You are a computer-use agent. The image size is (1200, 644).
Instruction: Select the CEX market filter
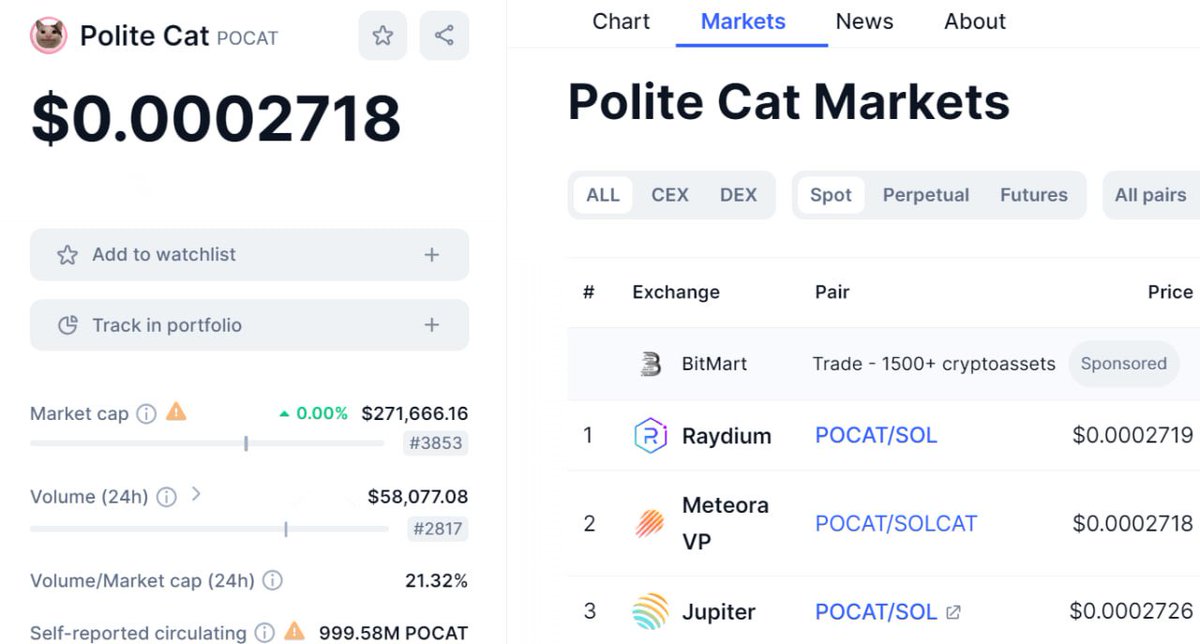pos(670,194)
